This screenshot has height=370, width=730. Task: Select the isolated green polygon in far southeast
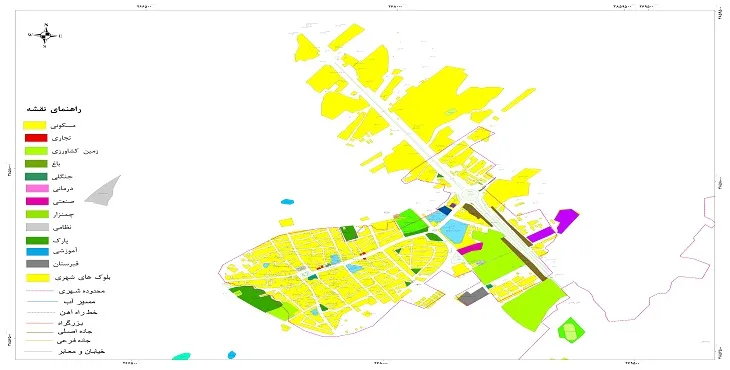(571, 330)
